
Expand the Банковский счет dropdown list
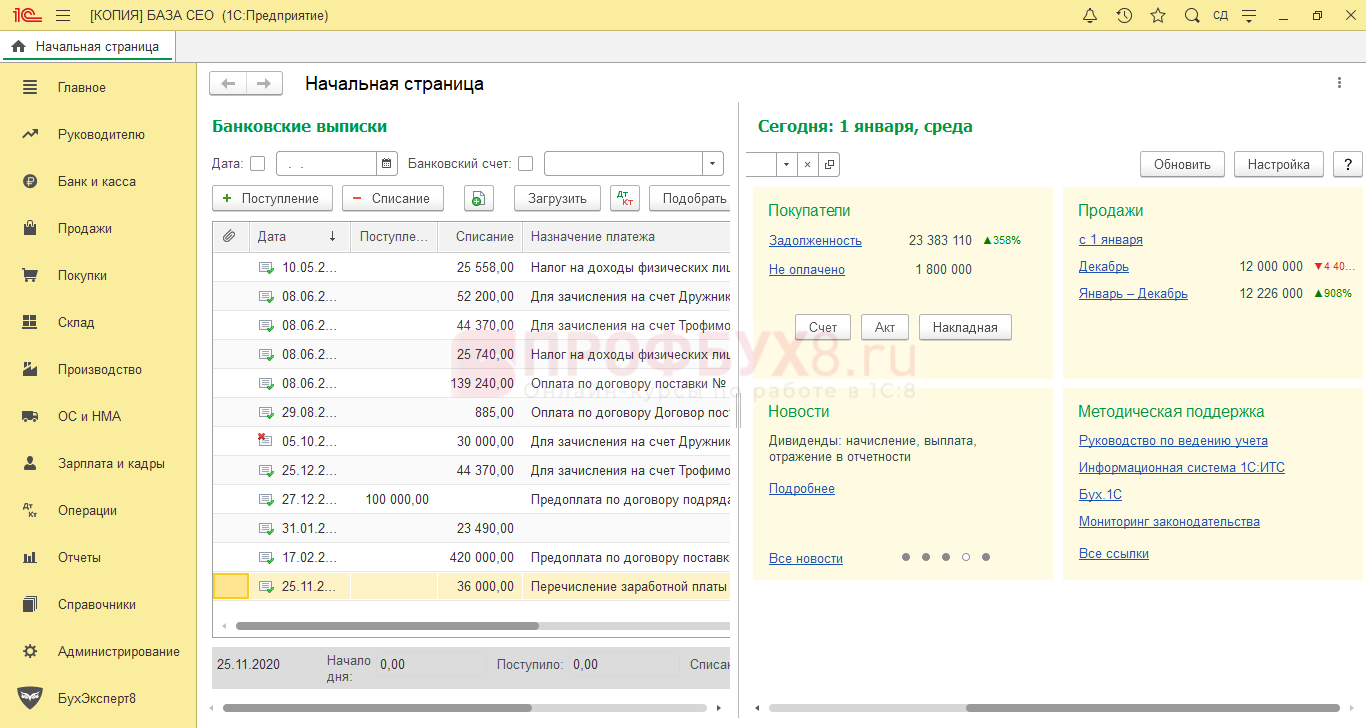tap(712, 164)
